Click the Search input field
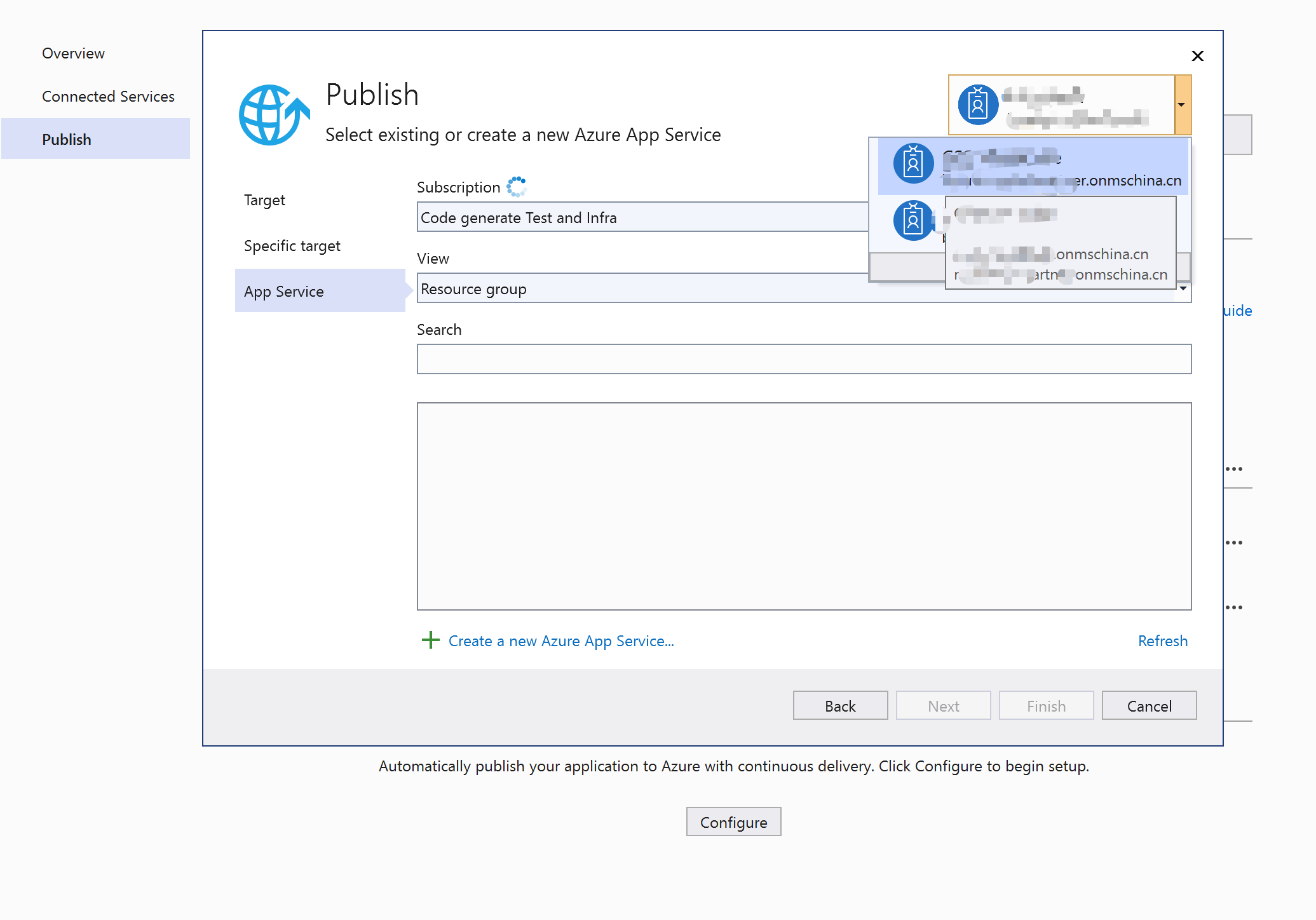 pos(803,359)
